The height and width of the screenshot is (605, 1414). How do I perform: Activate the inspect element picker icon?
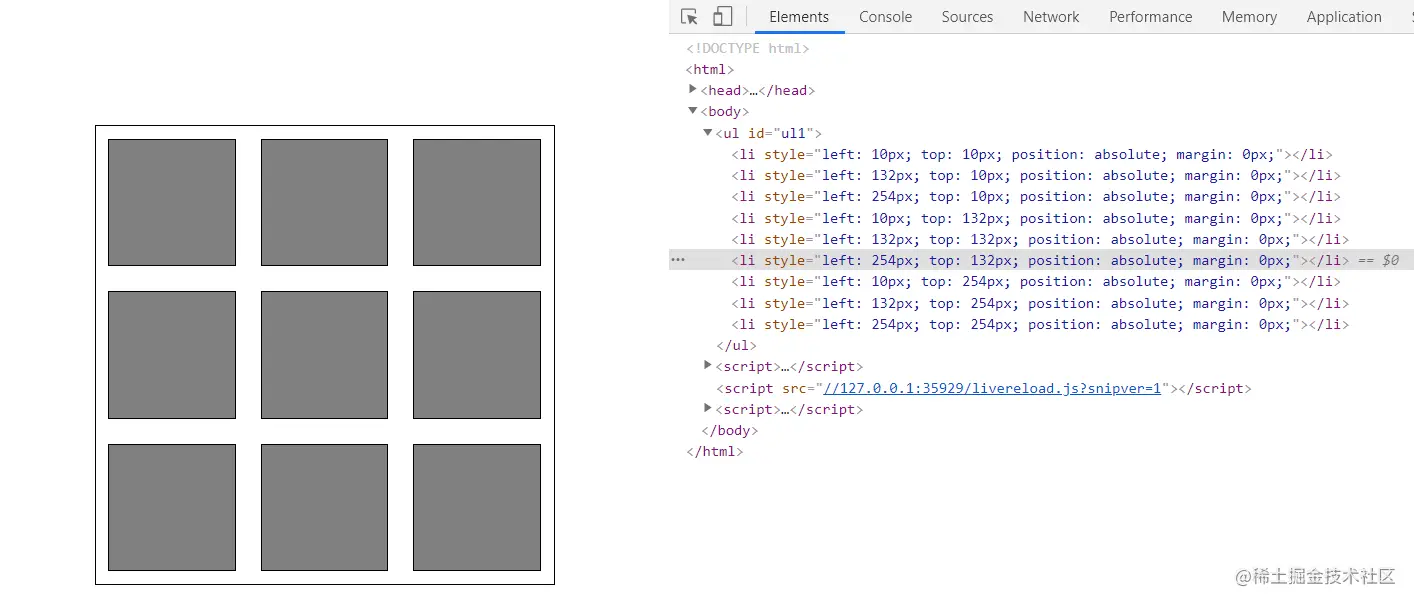tap(689, 17)
